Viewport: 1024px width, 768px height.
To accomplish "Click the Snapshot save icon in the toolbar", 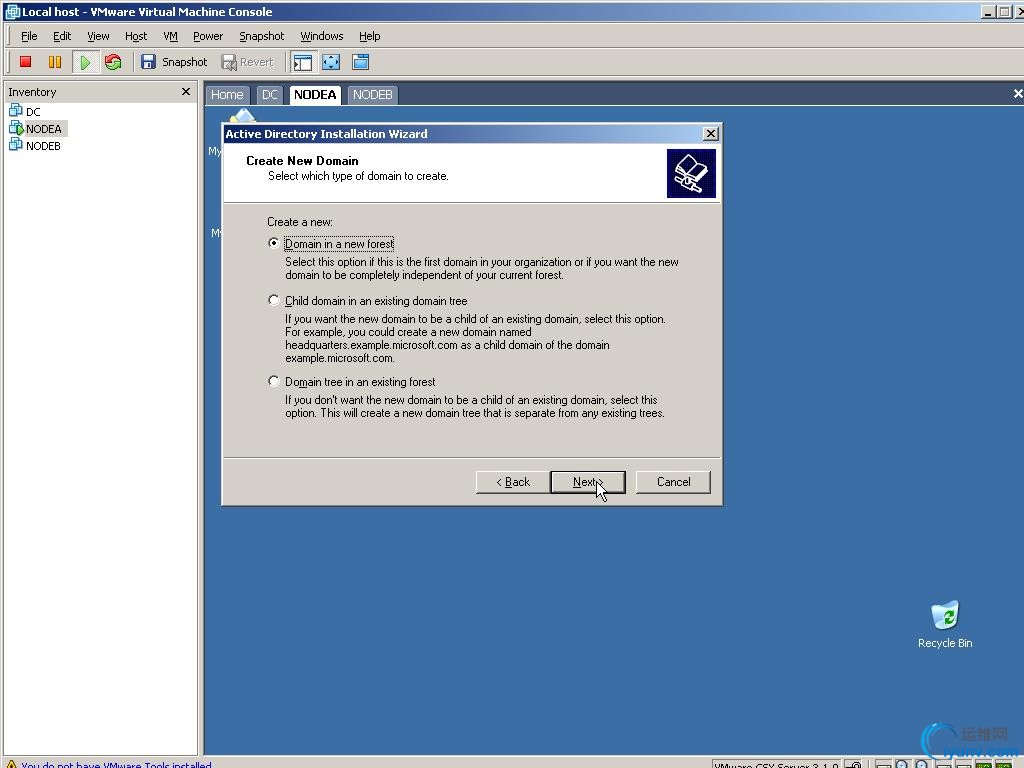I will (149, 62).
